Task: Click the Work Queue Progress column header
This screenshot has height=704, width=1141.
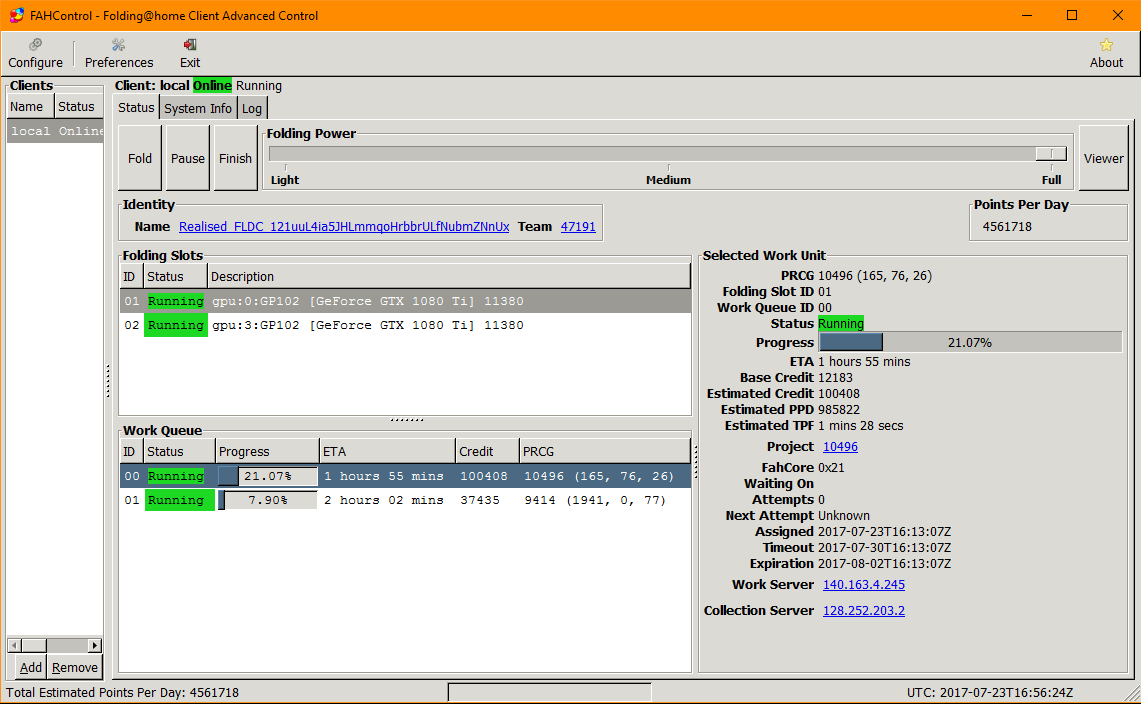Action: click(x=267, y=451)
